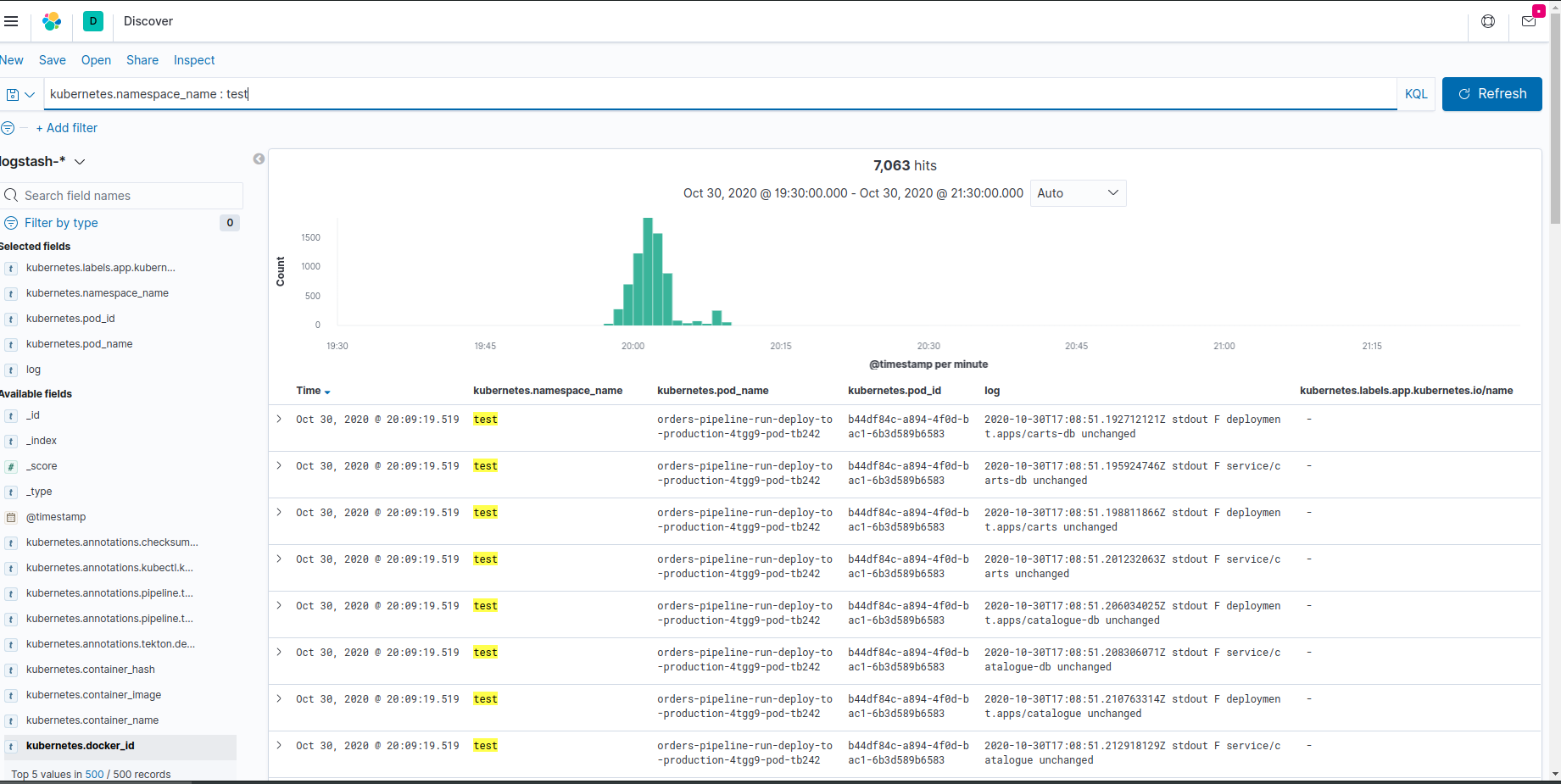Click inside the 'Search field names' input
This screenshot has width=1561, height=784.
coord(123,195)
